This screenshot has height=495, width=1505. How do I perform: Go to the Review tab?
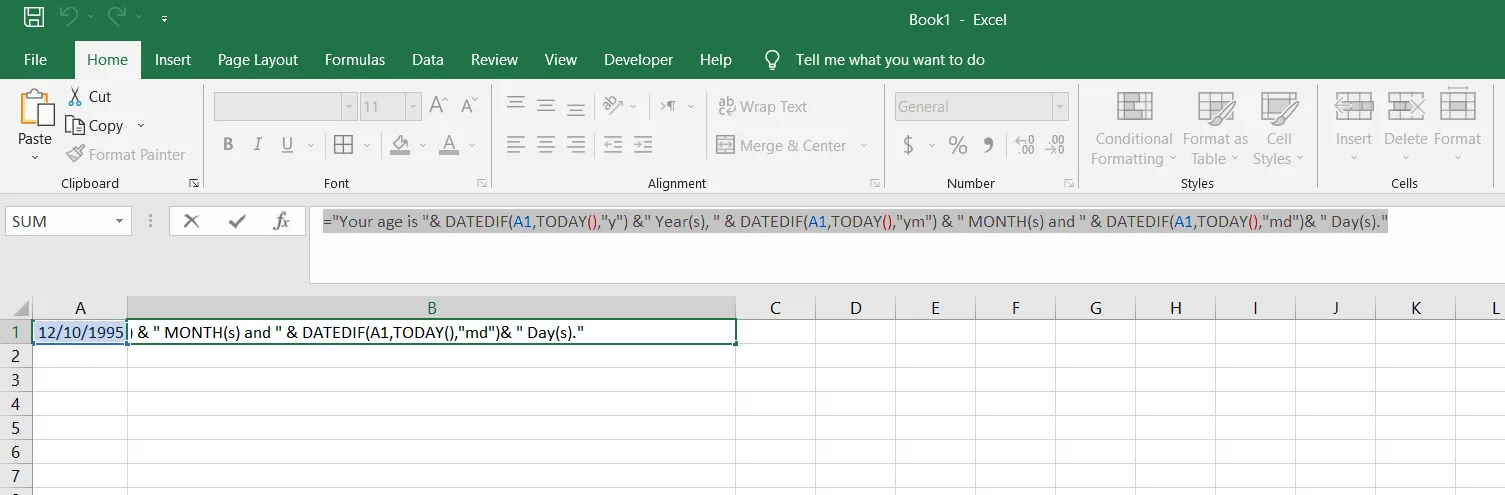coord(495,60)
